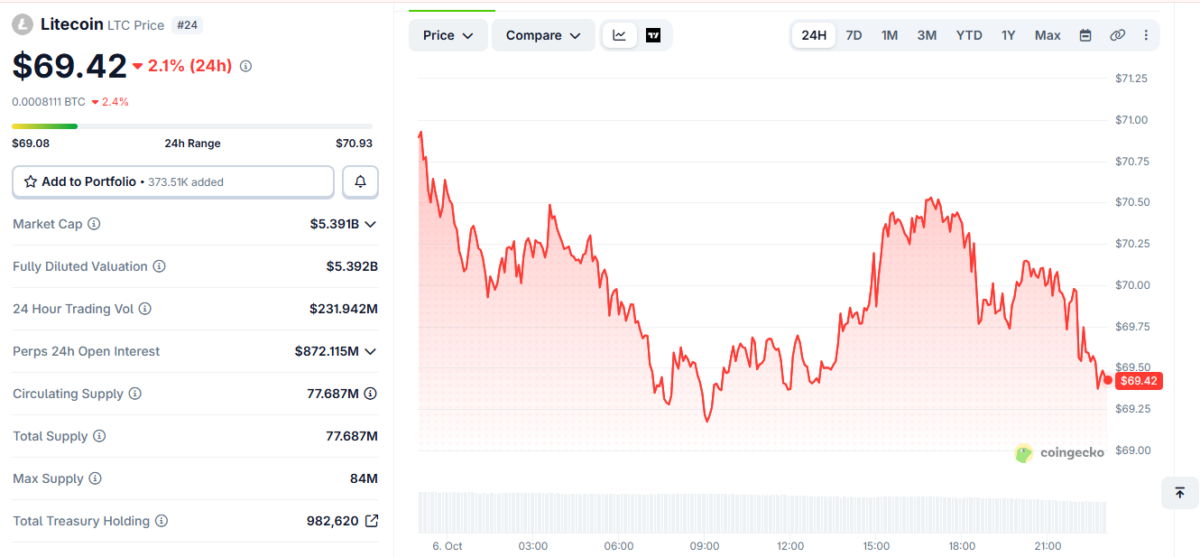Open external link icon beside 982,620
This screenshot has height=557, width=1200.
tap(371, 521)
